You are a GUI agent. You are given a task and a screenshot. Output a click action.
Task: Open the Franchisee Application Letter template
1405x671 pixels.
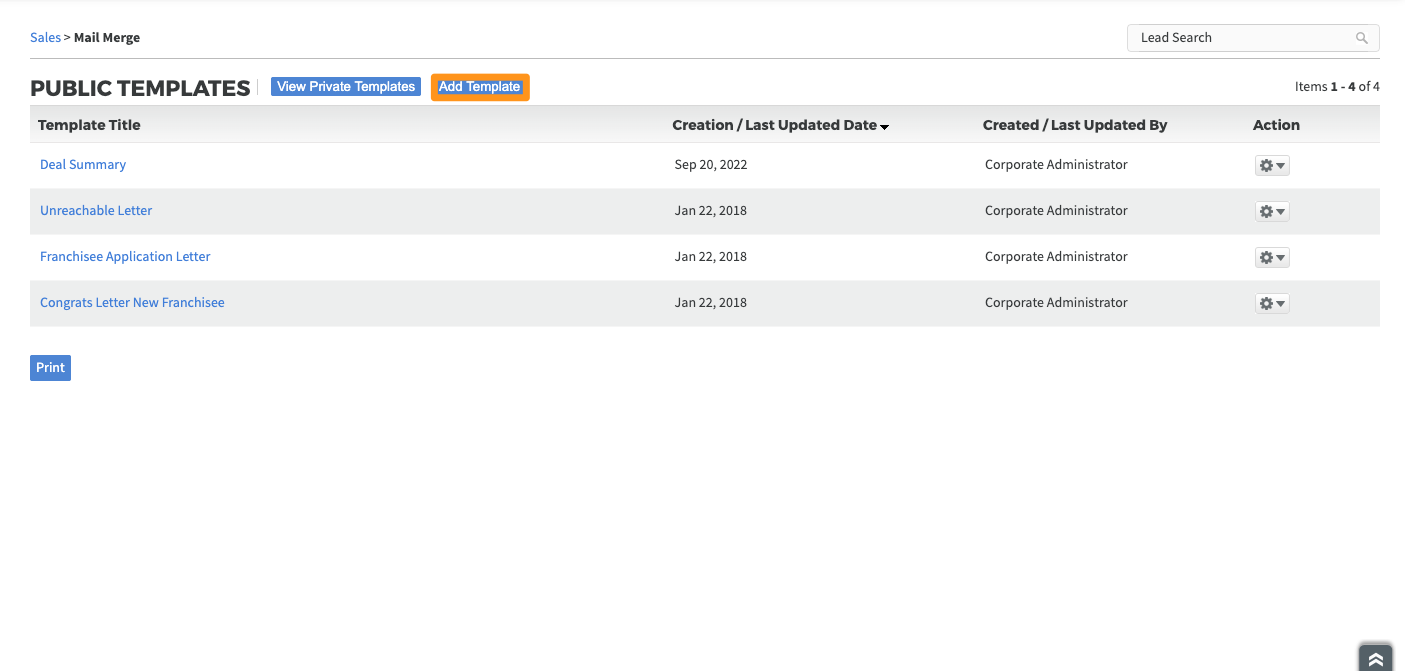click(125, 257)
